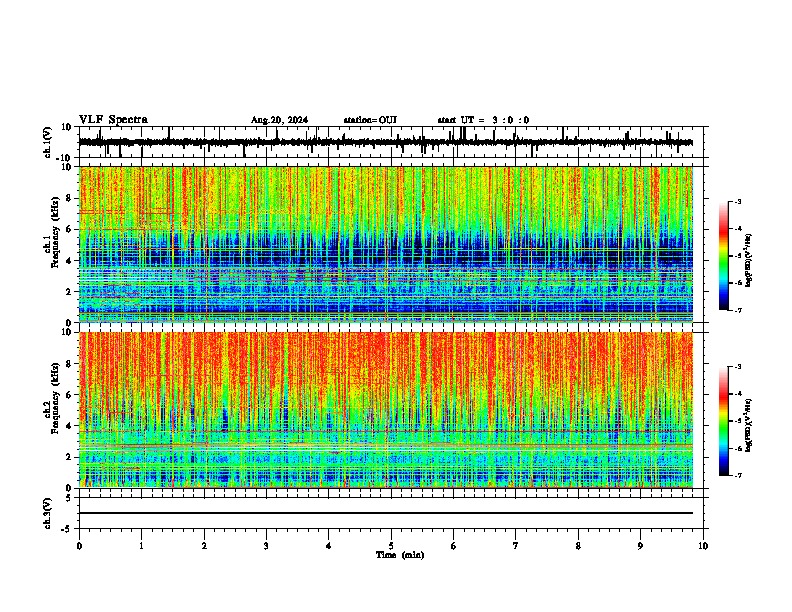Click the ch.1 waveform trace panel
Viewport: 792px width, 612px height.
(x=390, y=142)
